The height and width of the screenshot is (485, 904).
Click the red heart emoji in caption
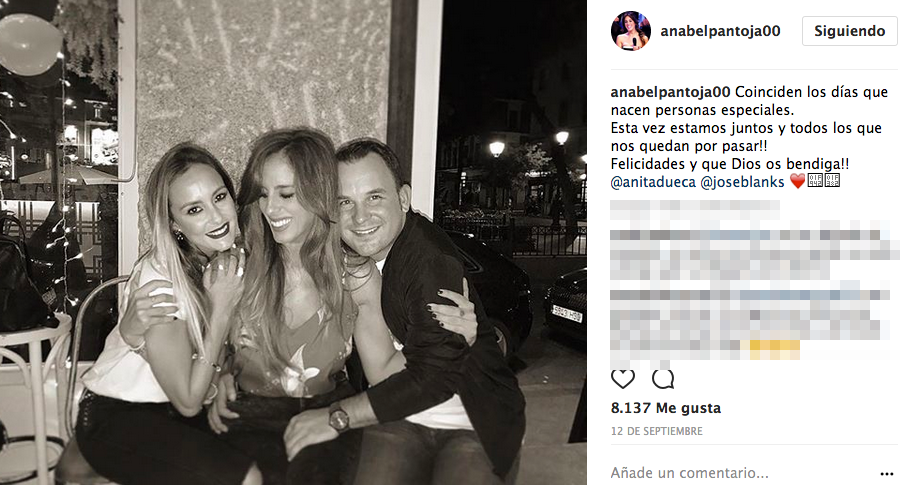797,182
